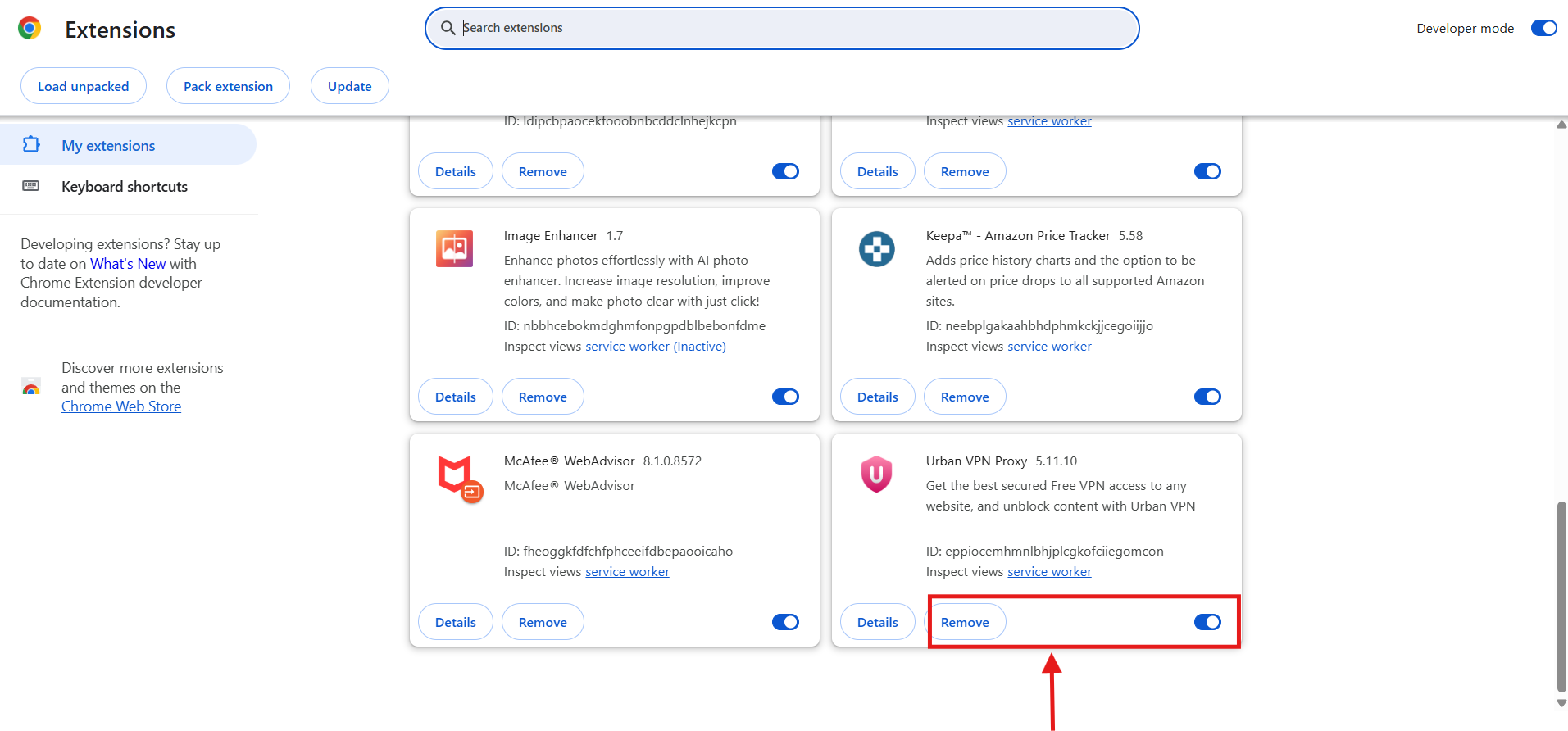Open Details for Image Enhancer

point(456,397)
